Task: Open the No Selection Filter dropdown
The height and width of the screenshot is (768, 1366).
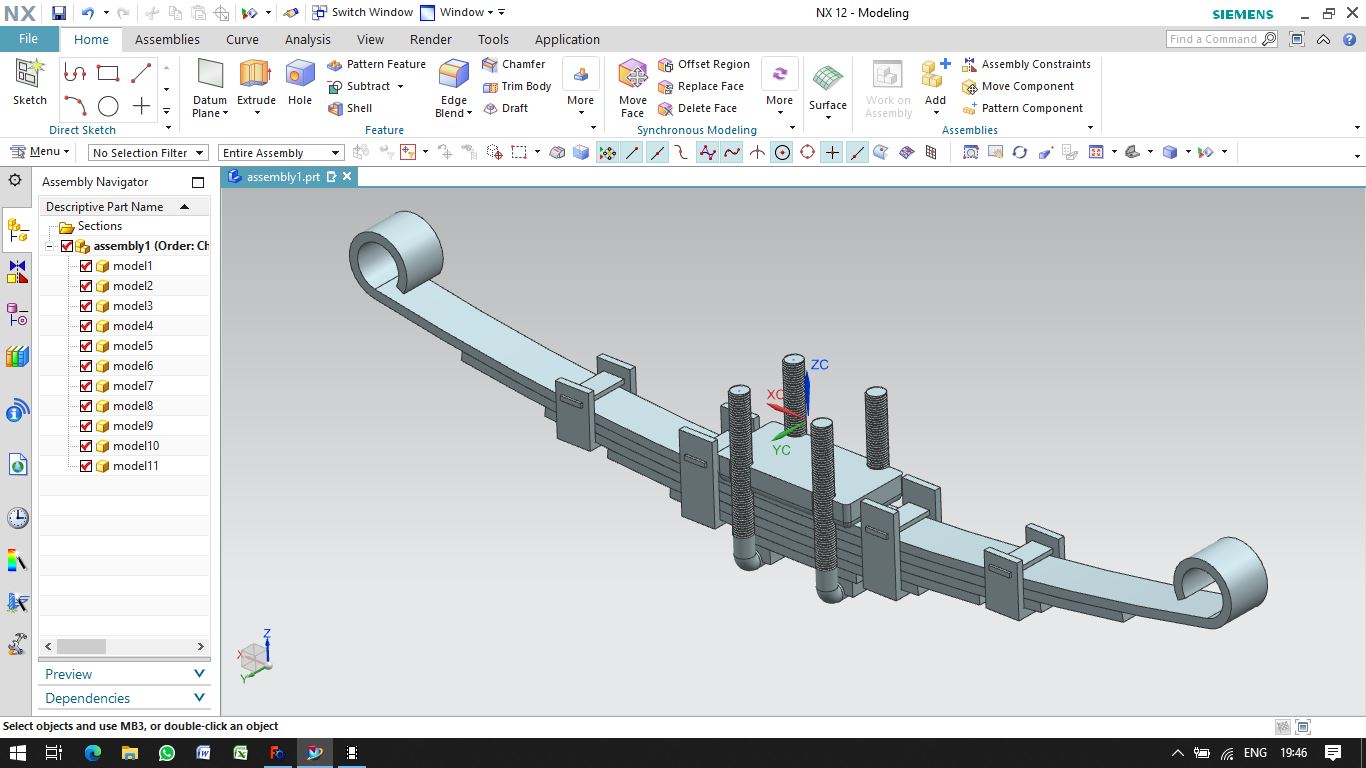Action: (x=147, y=153)
